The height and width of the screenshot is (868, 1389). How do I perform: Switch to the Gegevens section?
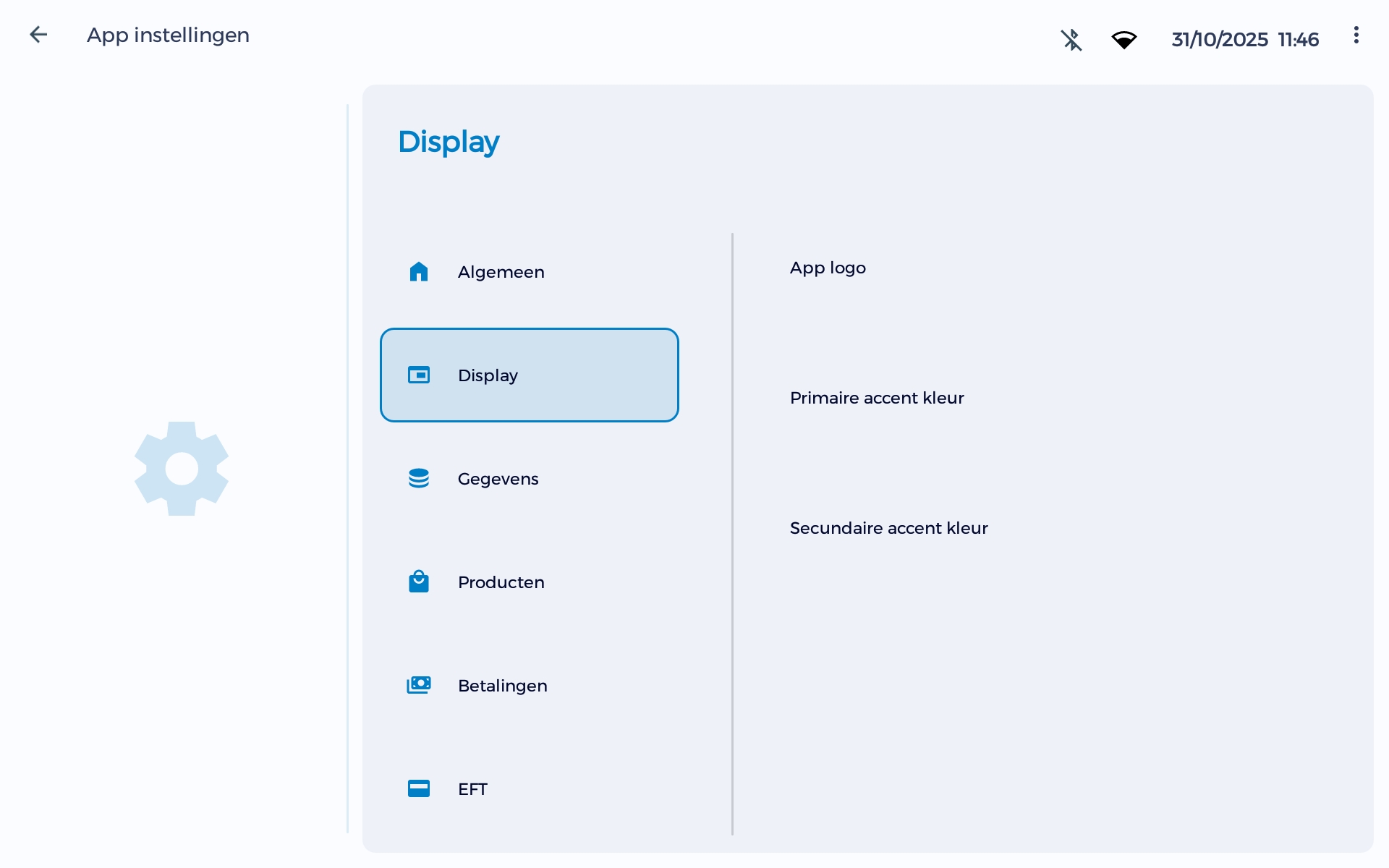pos(498,479)
